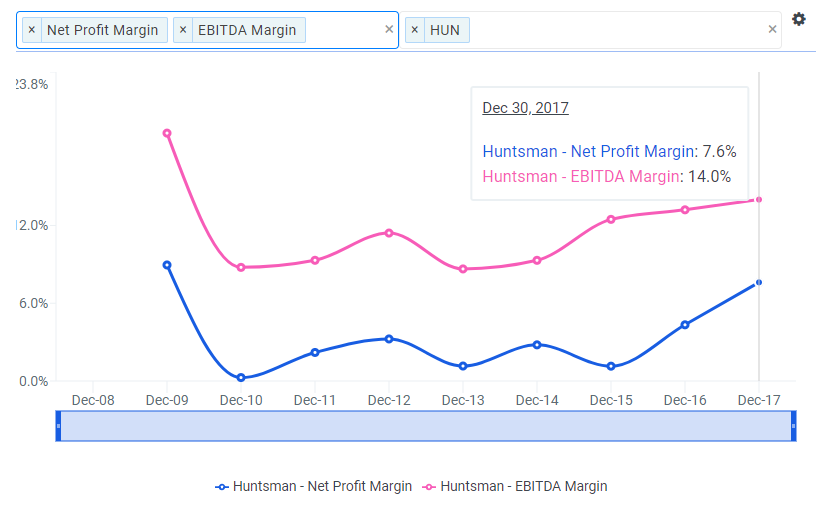Viewport: 829px width, 508px height.
Task: Select the Dec-15 Net Profit Margin data point
Action: pyautogui.click(x=611, y=366)
